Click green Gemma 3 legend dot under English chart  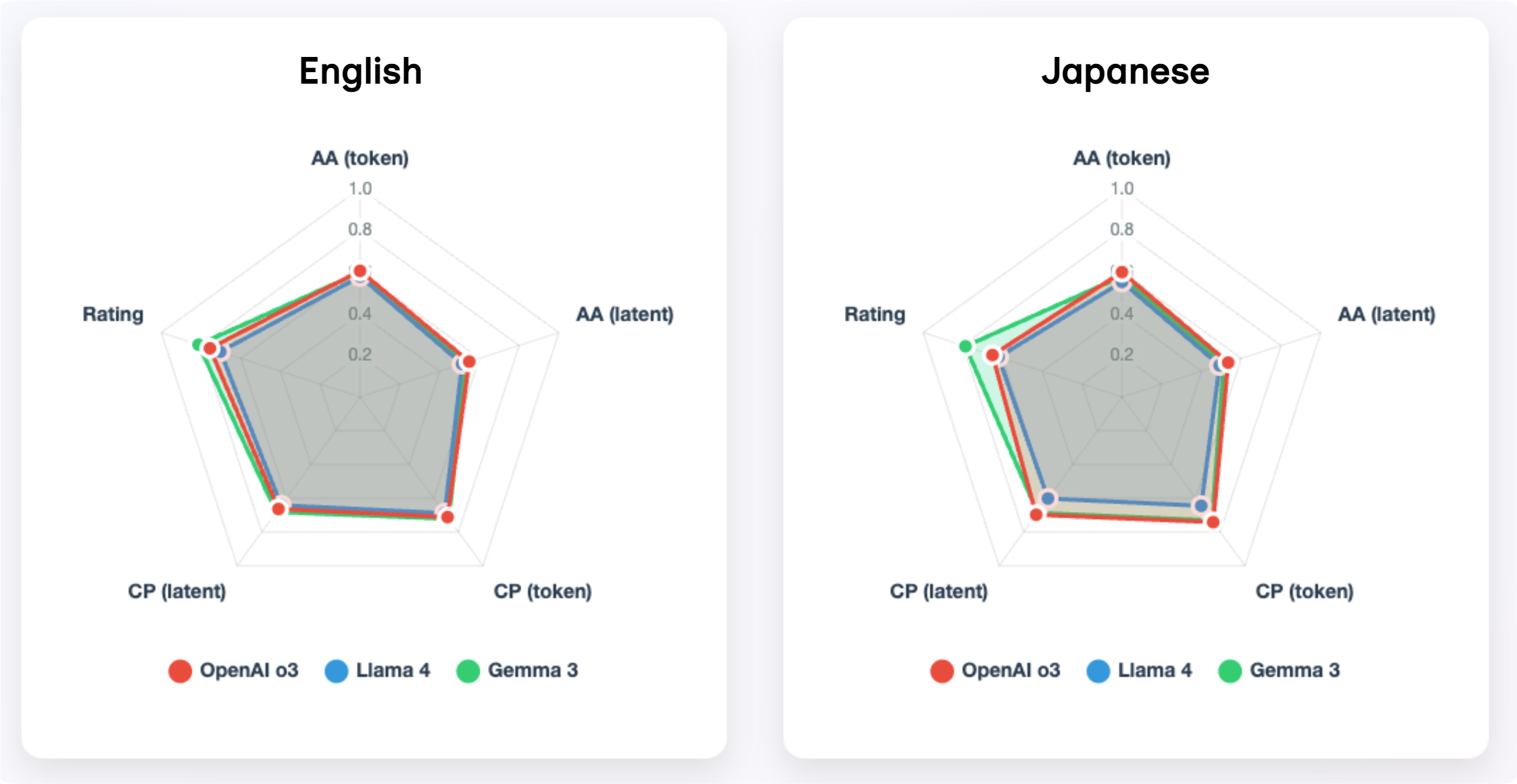point(468,671)
